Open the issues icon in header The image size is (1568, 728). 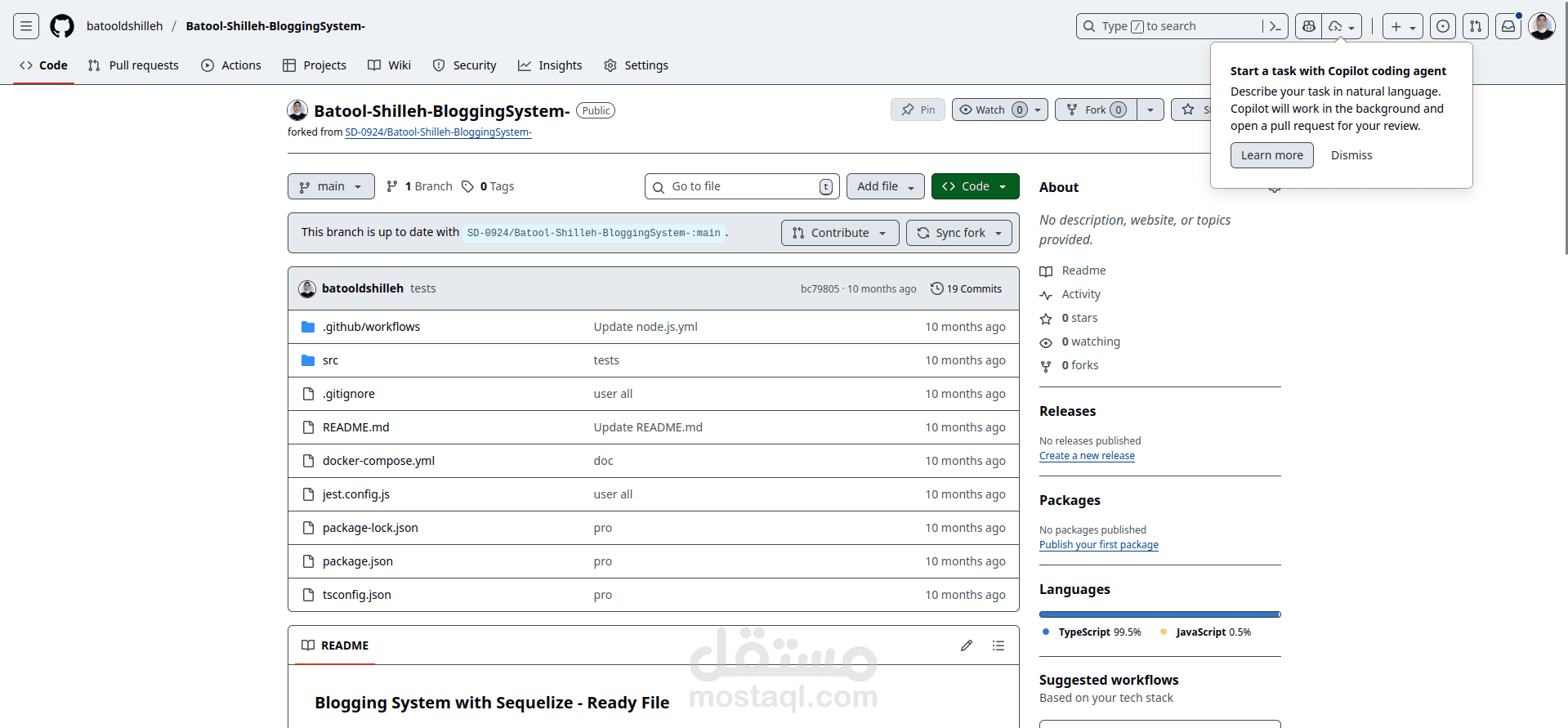point(1443,26)
